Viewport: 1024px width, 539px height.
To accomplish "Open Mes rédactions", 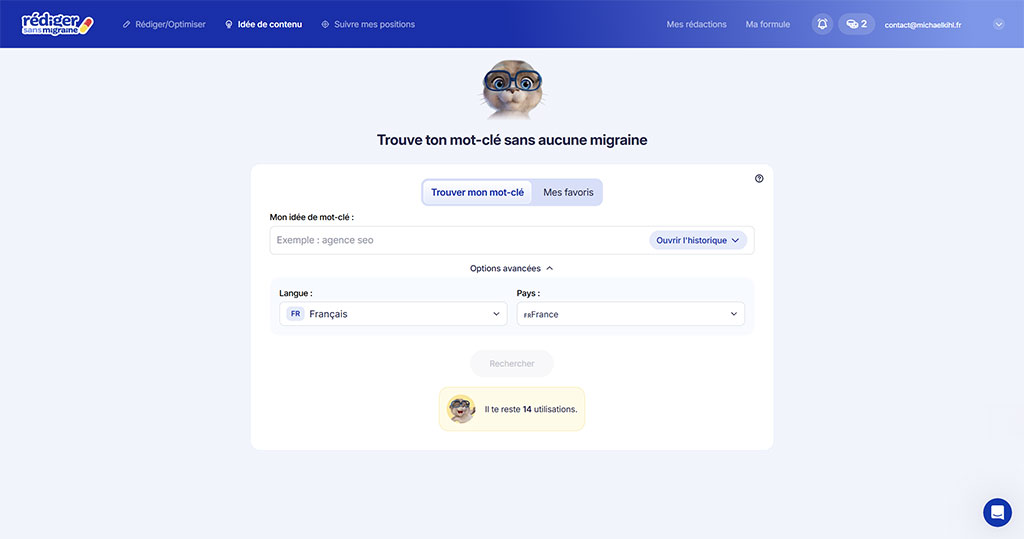I will [x=696, y=24].
